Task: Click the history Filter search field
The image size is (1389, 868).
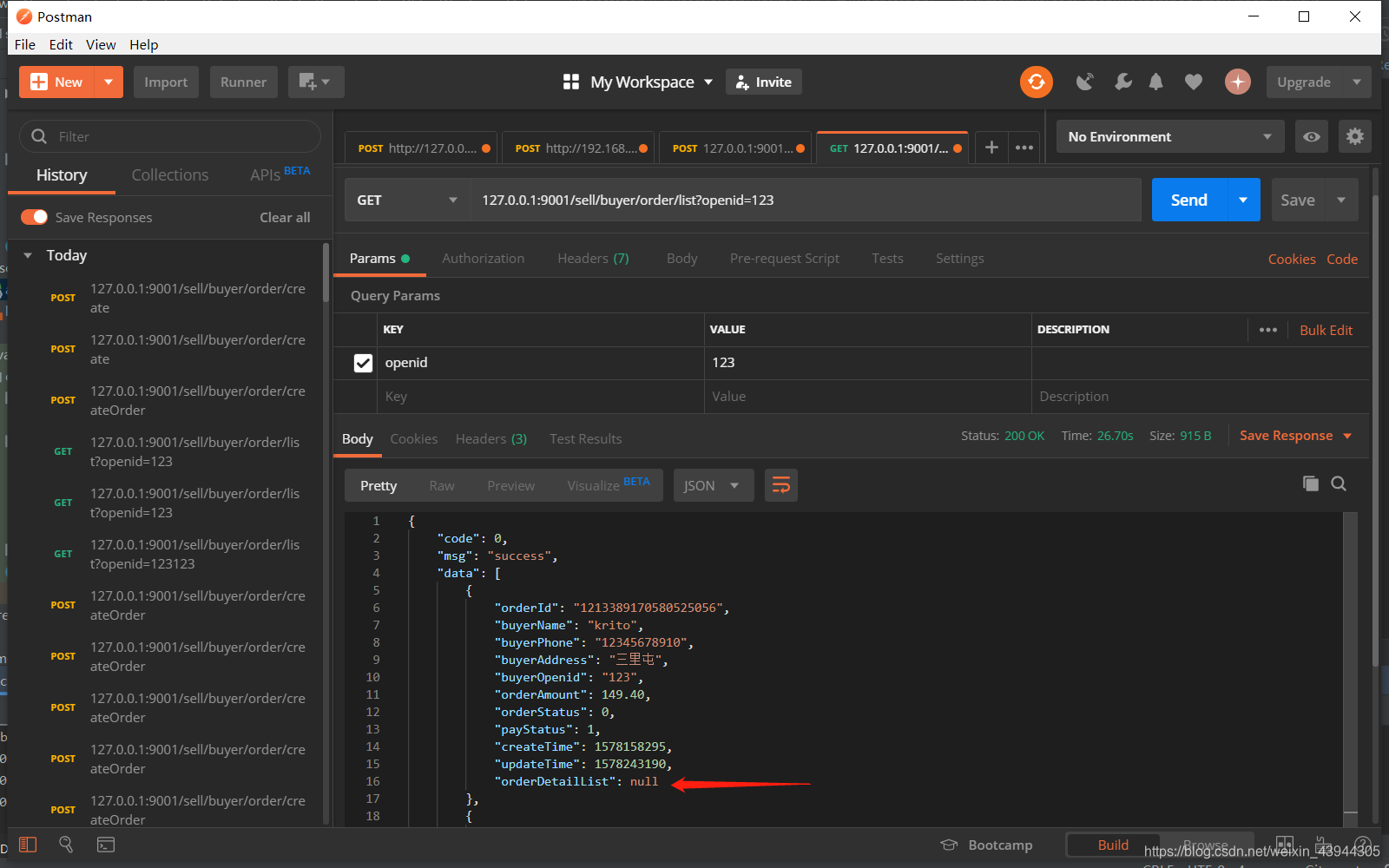Action: [170, 137]
